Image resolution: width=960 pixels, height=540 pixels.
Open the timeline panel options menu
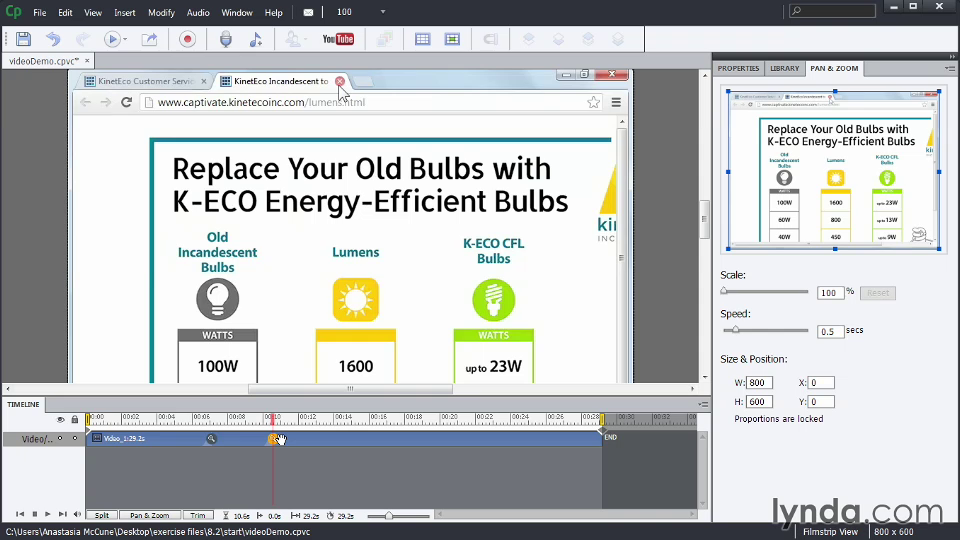pos(703,405)
